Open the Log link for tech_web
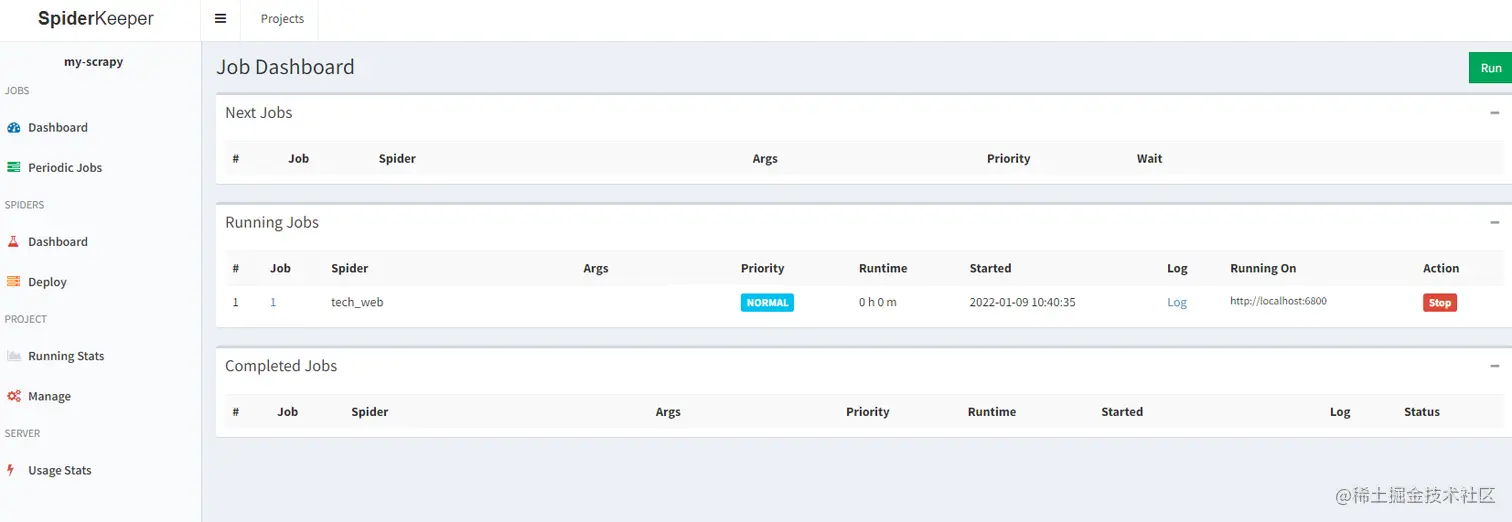 coord(1177,302)
